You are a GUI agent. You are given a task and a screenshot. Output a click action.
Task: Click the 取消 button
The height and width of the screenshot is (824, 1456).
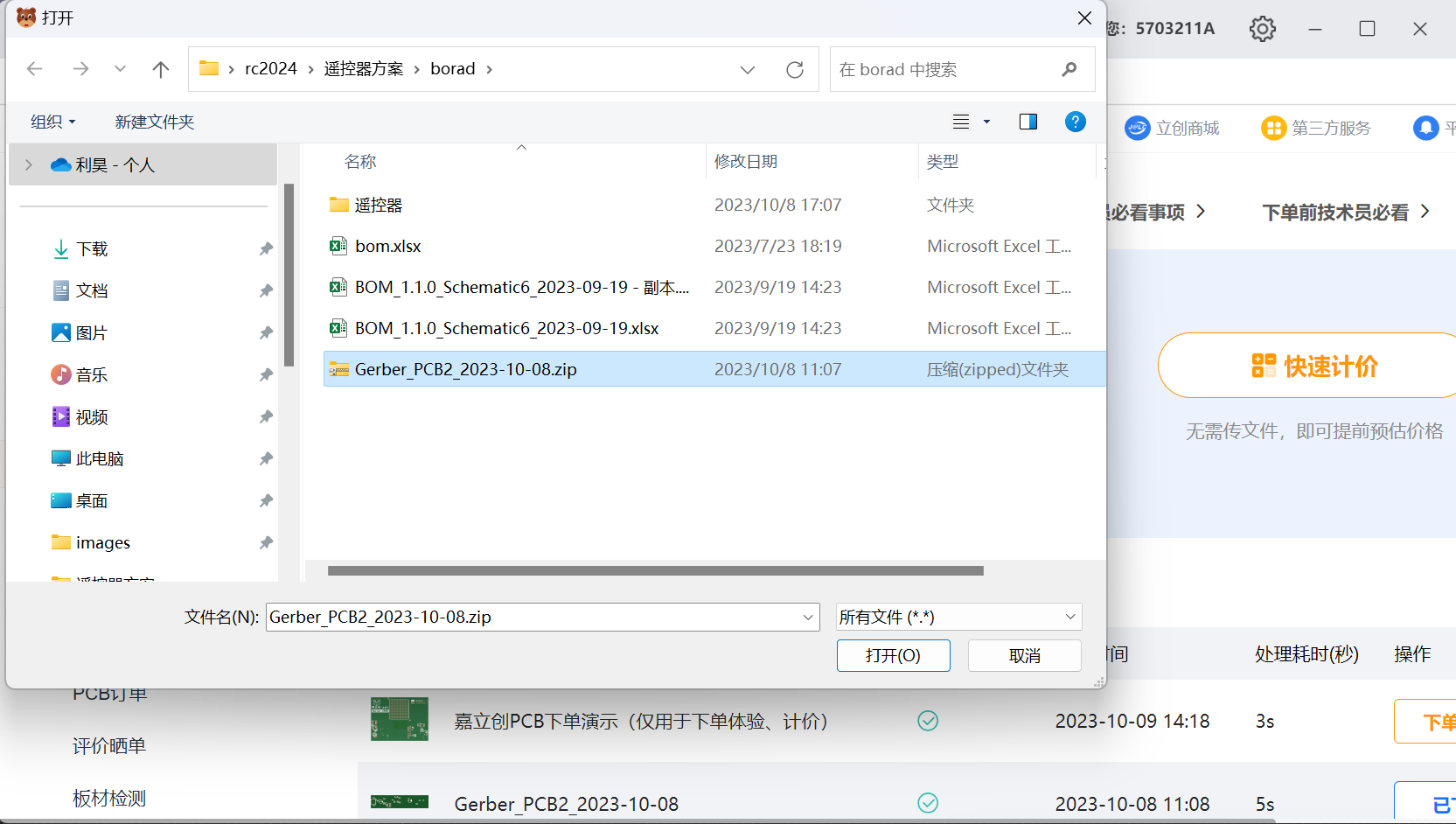1024,655
